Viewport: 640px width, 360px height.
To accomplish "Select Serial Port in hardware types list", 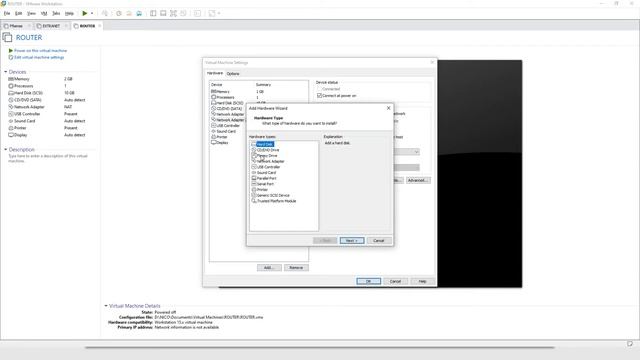I will coord(265,184).
